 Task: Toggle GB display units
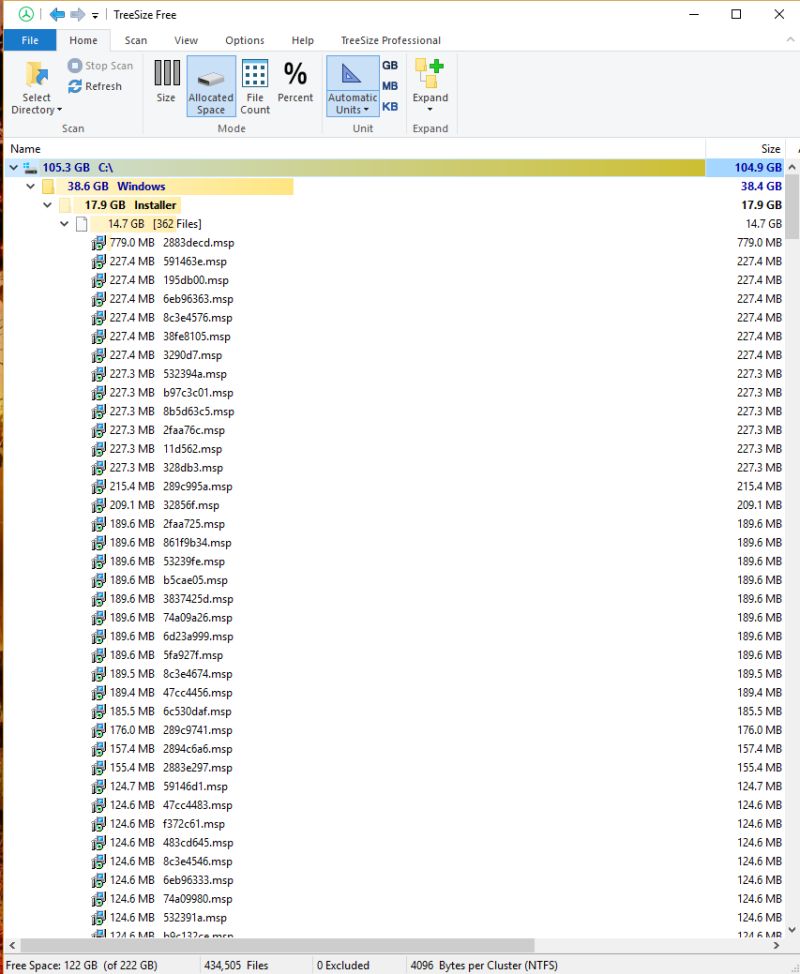(389, 65)
